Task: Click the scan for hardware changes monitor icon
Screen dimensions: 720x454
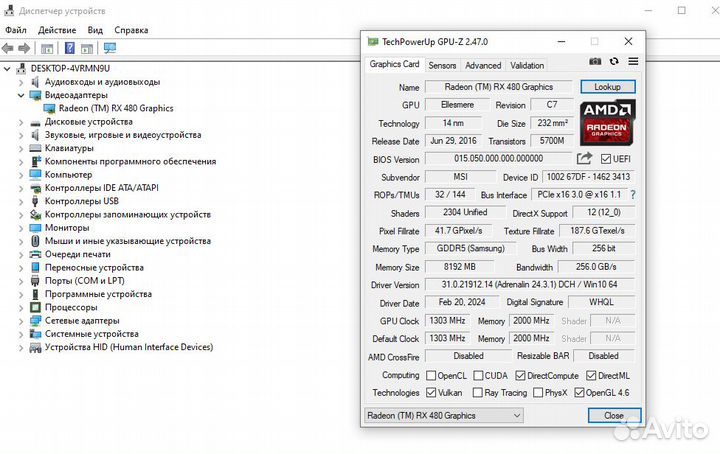Action: [109, 48]
